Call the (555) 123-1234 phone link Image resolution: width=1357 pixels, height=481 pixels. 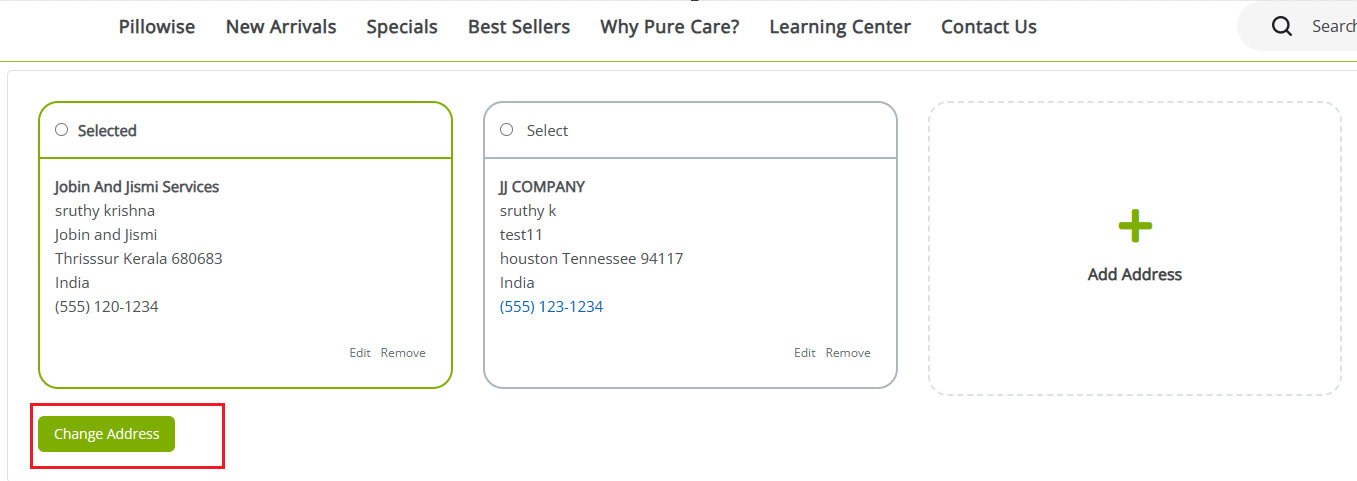click(552, 307)
